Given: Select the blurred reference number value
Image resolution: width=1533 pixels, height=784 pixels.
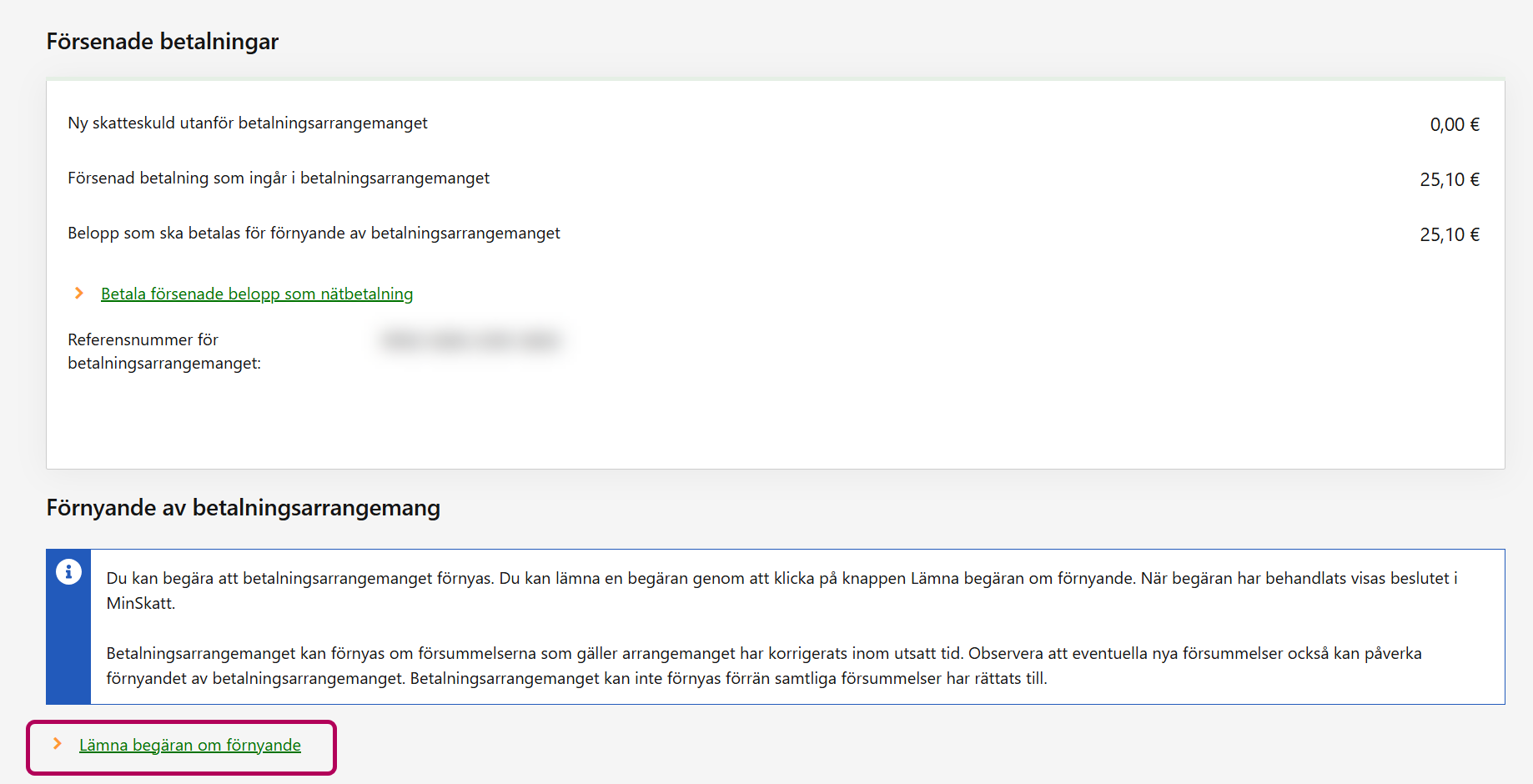Looking at the screenshot, I should pyautogui.click(x=470, y=340).
